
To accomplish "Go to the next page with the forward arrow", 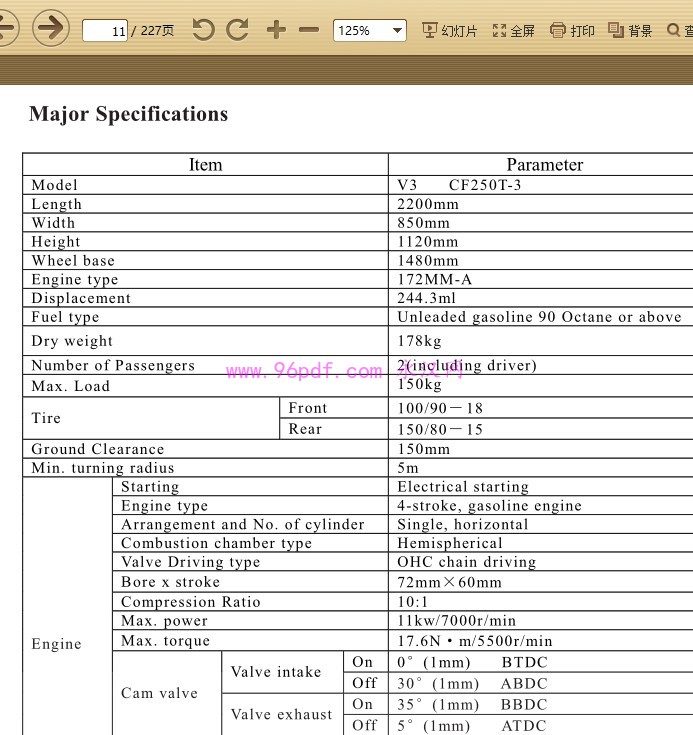I will [x=51, y=28].
